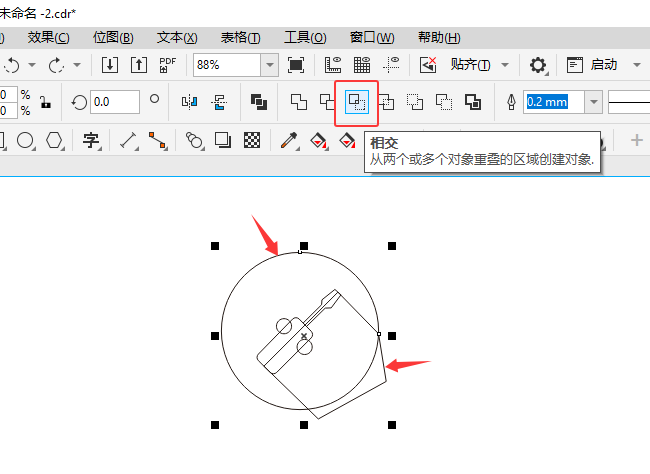Click the 0.2 mm outline width field
The height and width of the screenshot is (474, 650).
(554, 102)
